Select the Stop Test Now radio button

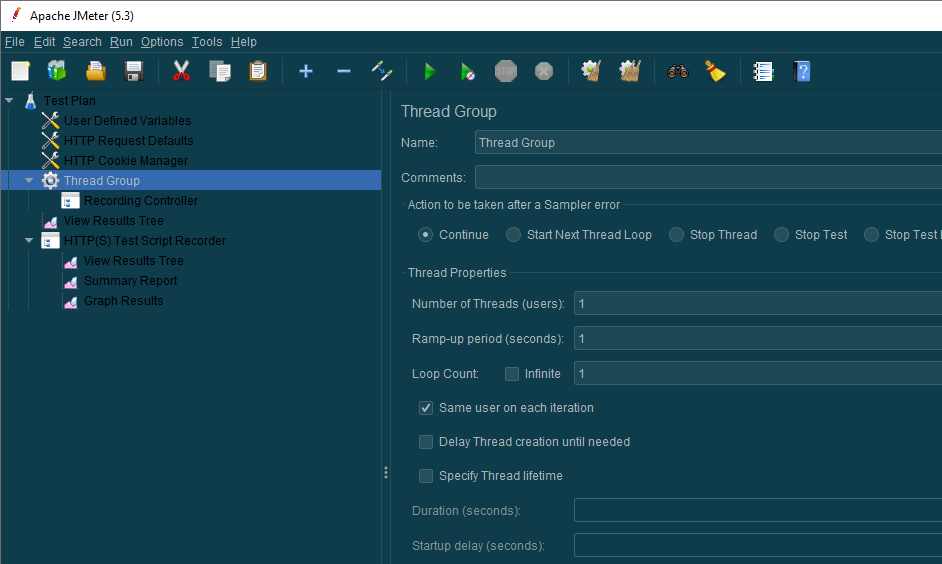(871, 234)
